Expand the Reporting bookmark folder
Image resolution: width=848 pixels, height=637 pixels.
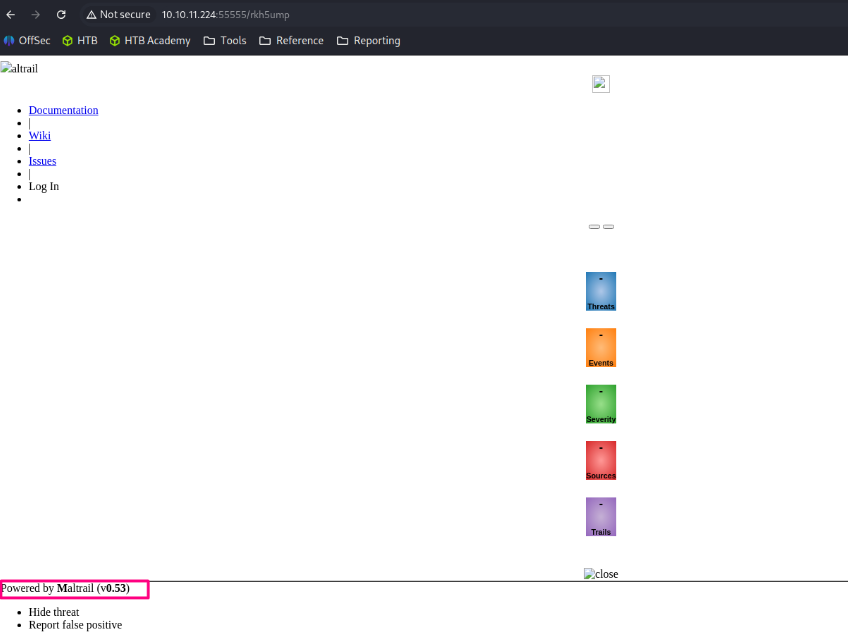(369, 41)
